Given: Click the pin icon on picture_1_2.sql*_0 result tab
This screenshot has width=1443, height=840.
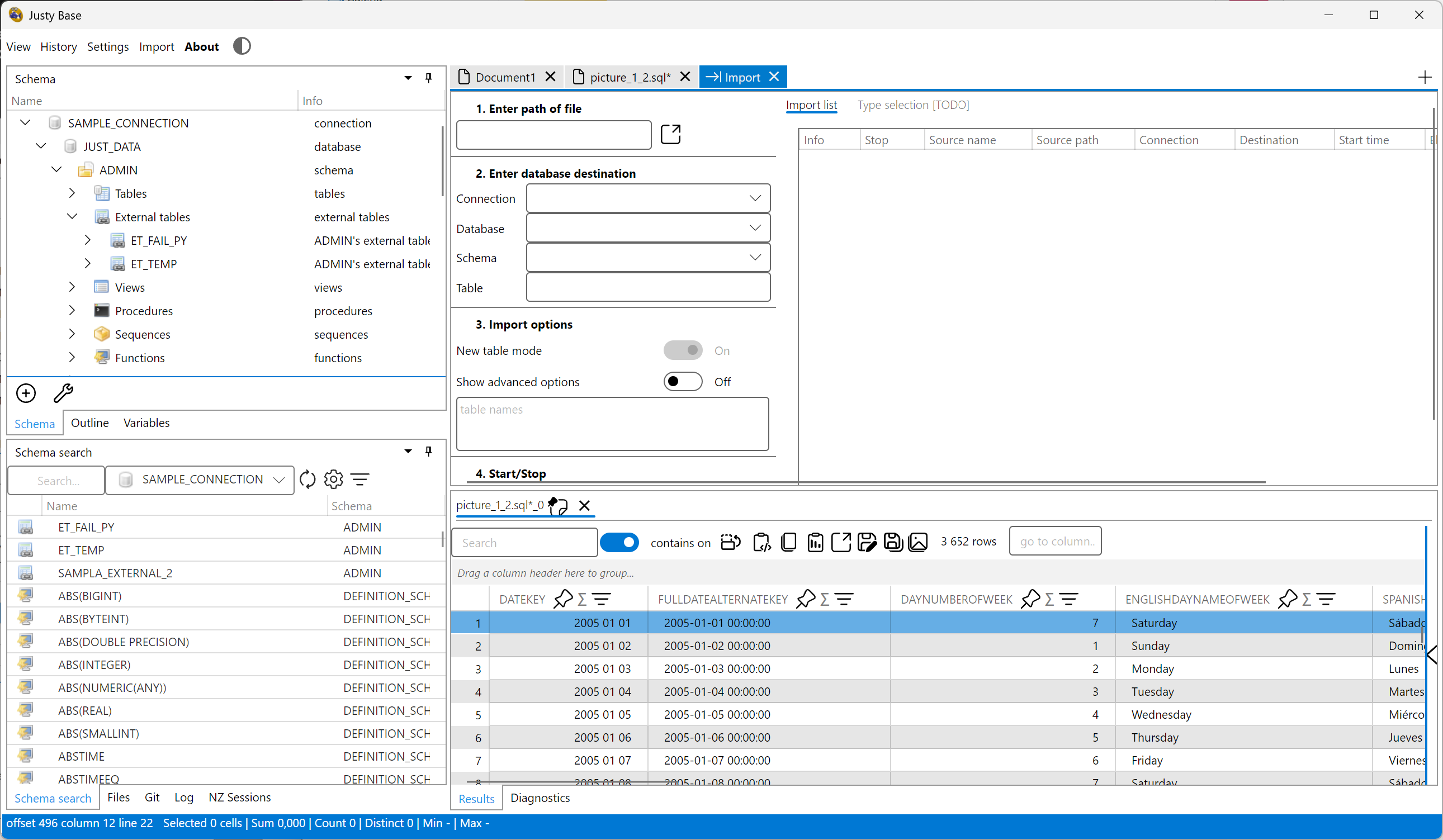Looking at the screenshot, I should point(558,506).
